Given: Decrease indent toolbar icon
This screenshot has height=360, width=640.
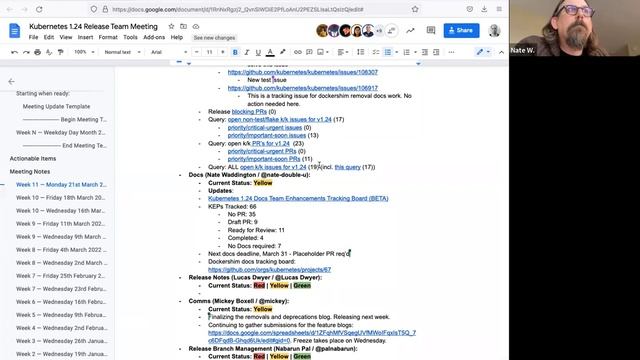Looking at the screenshot, I should pos(425,52).
